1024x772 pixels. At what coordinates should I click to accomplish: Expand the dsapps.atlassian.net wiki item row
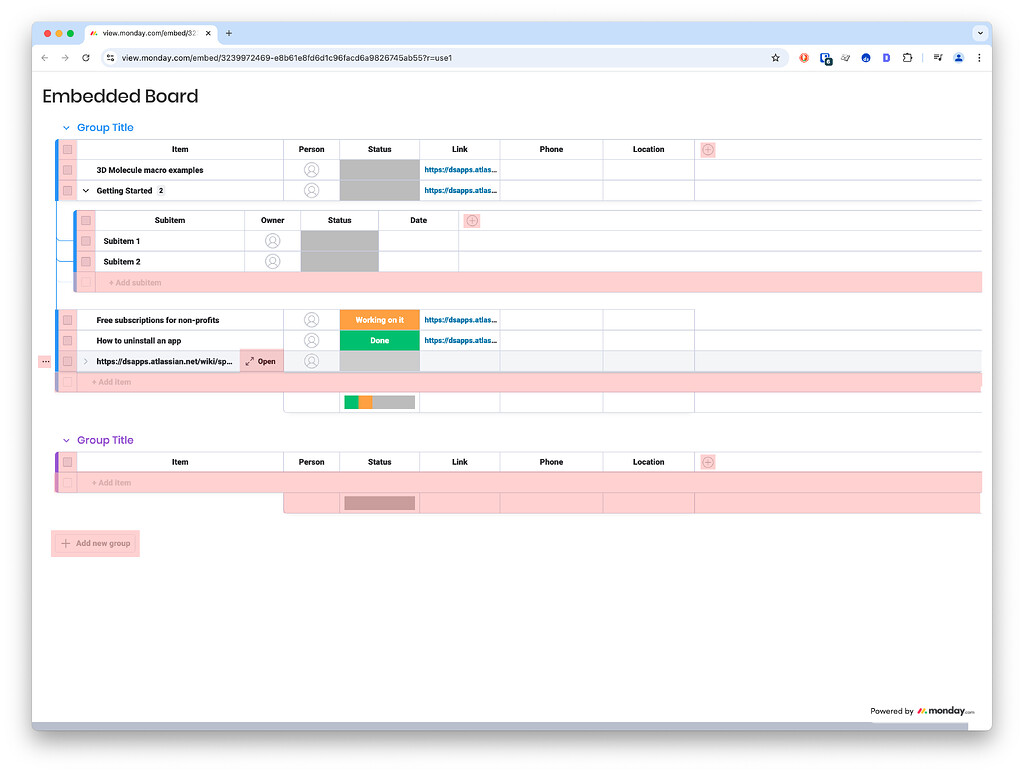(85, 361)
